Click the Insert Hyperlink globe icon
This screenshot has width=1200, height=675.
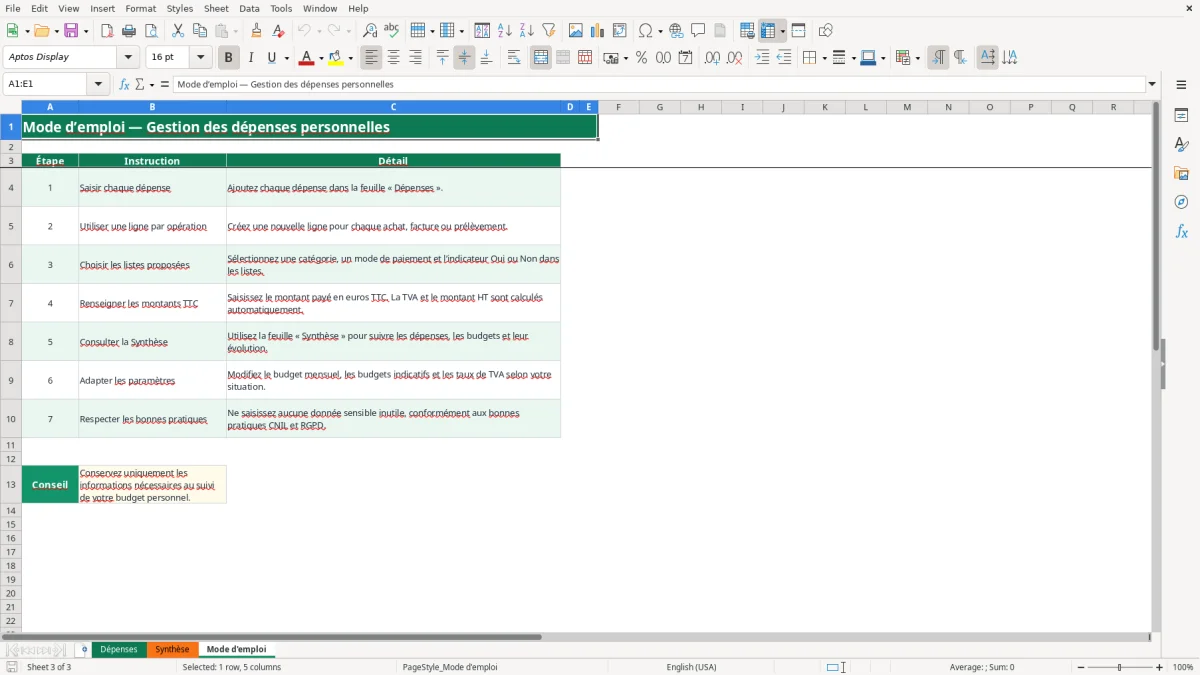point(676,31)
